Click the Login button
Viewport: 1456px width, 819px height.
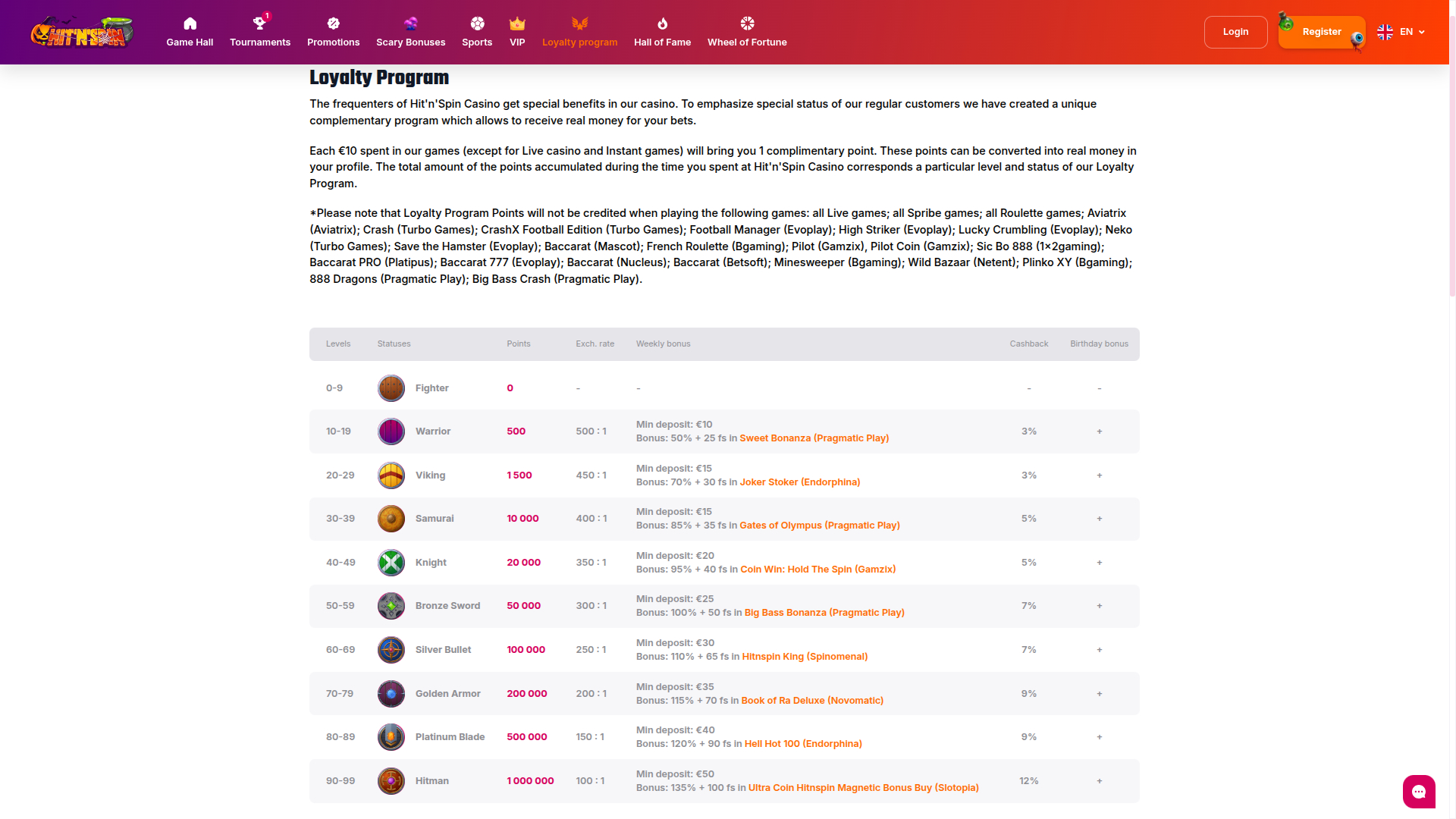pos(1235,32)
